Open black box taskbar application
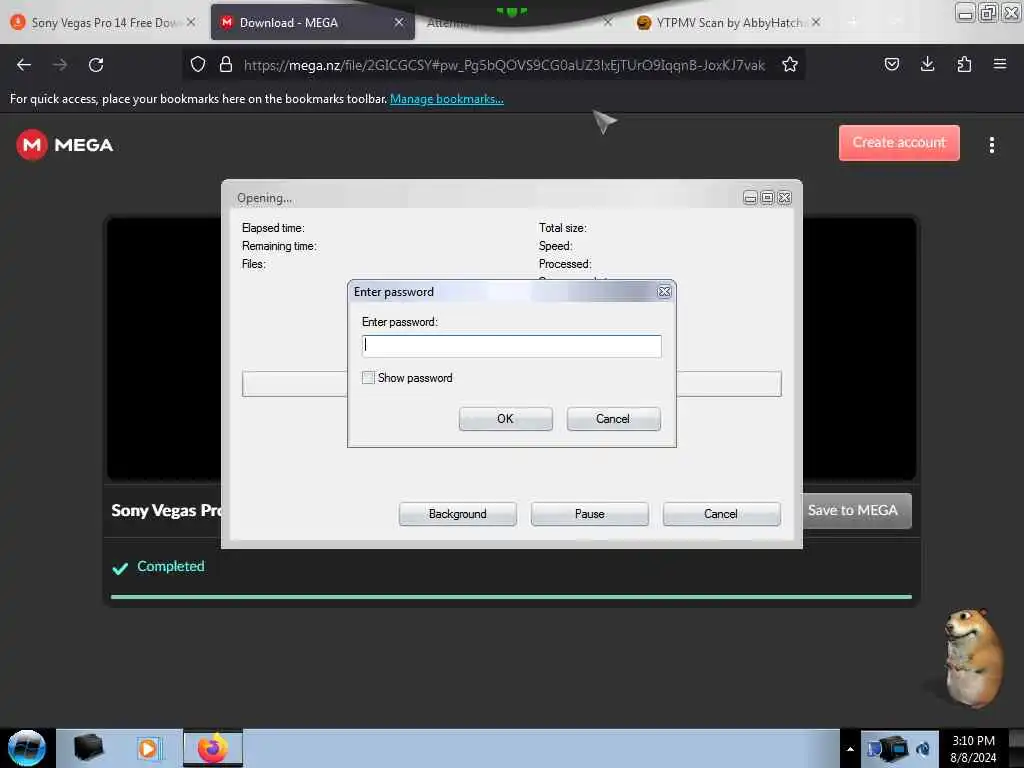 click(x=89, y=748)
